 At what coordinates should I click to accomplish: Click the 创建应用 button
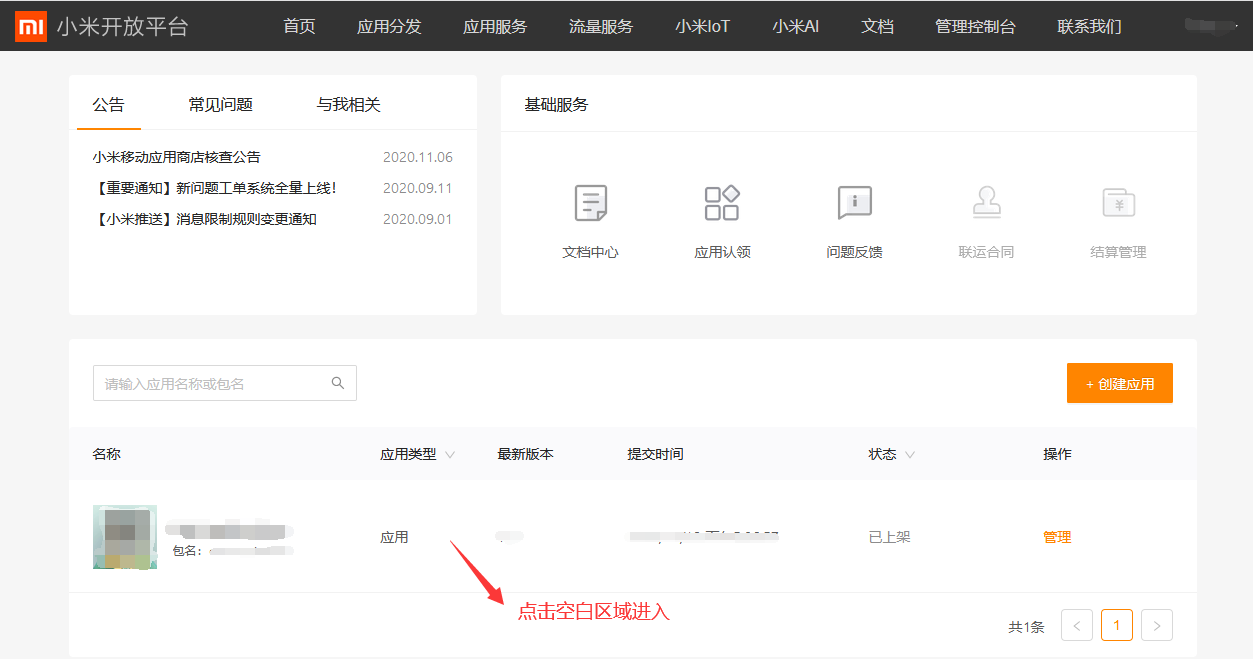point(1119,383)
